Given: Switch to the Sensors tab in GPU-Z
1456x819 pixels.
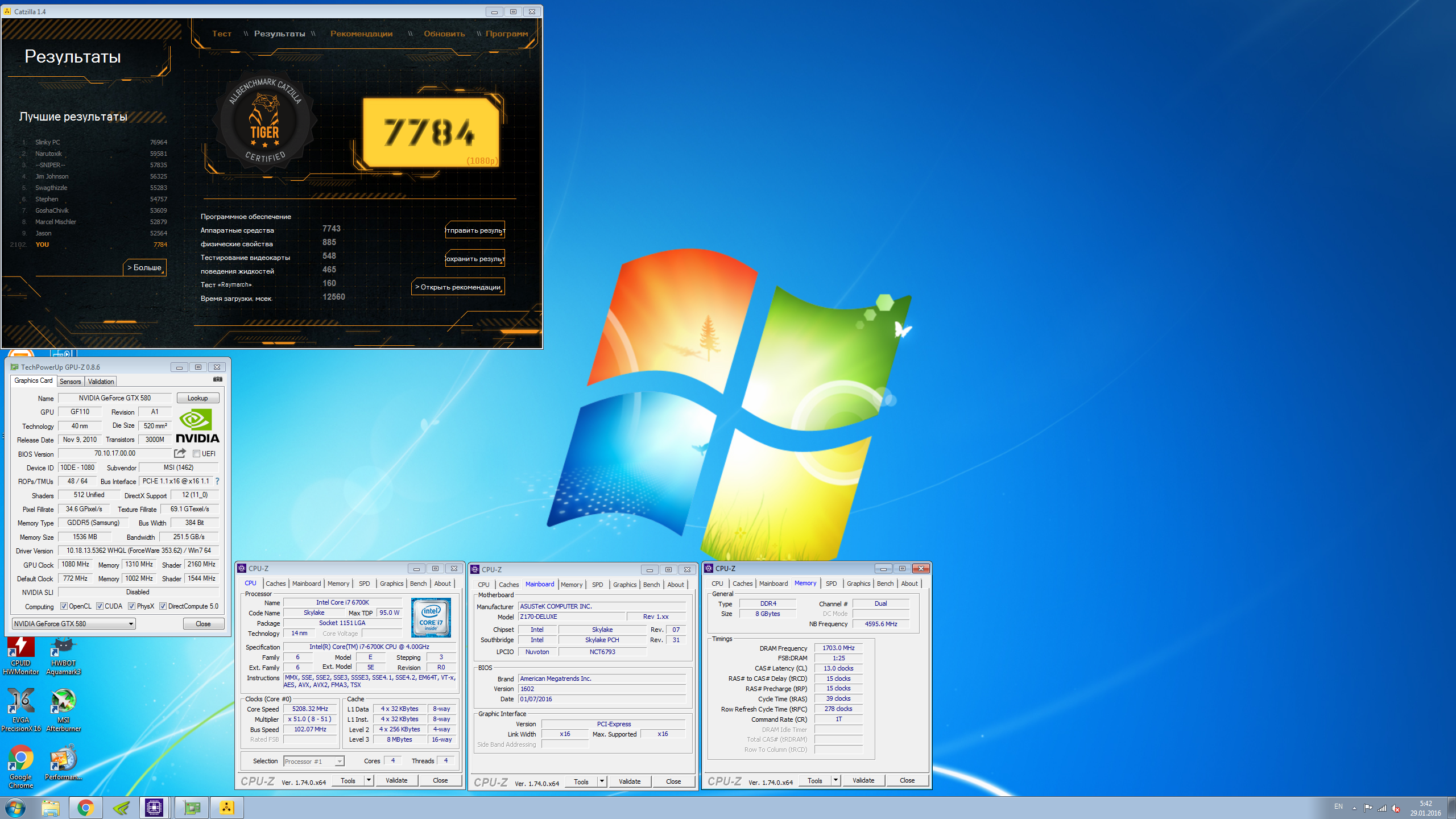Looking at the screenshot, I should point(71,382).
